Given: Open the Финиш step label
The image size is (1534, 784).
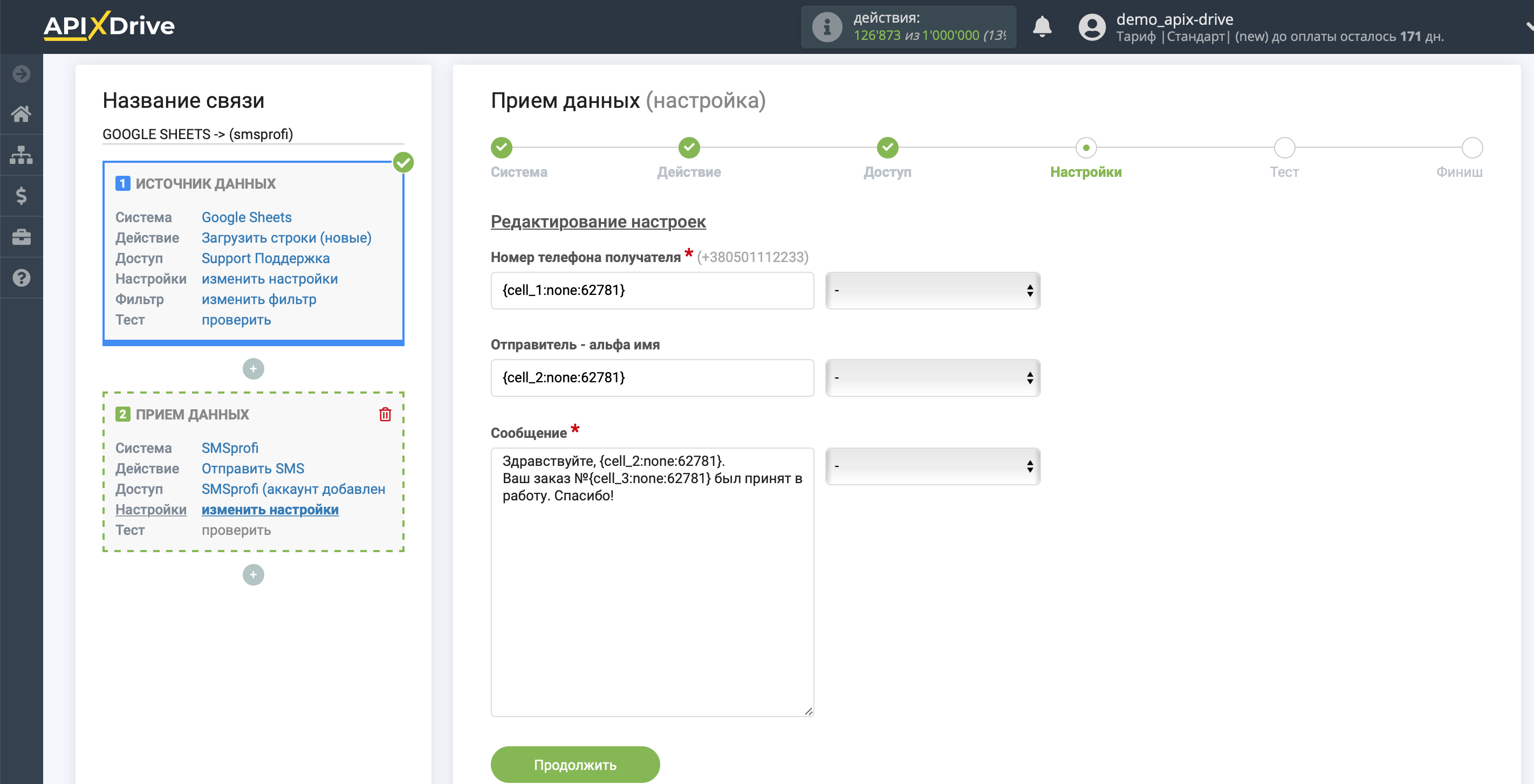Looking at the screenshot, I should (x=1459, y=172).
